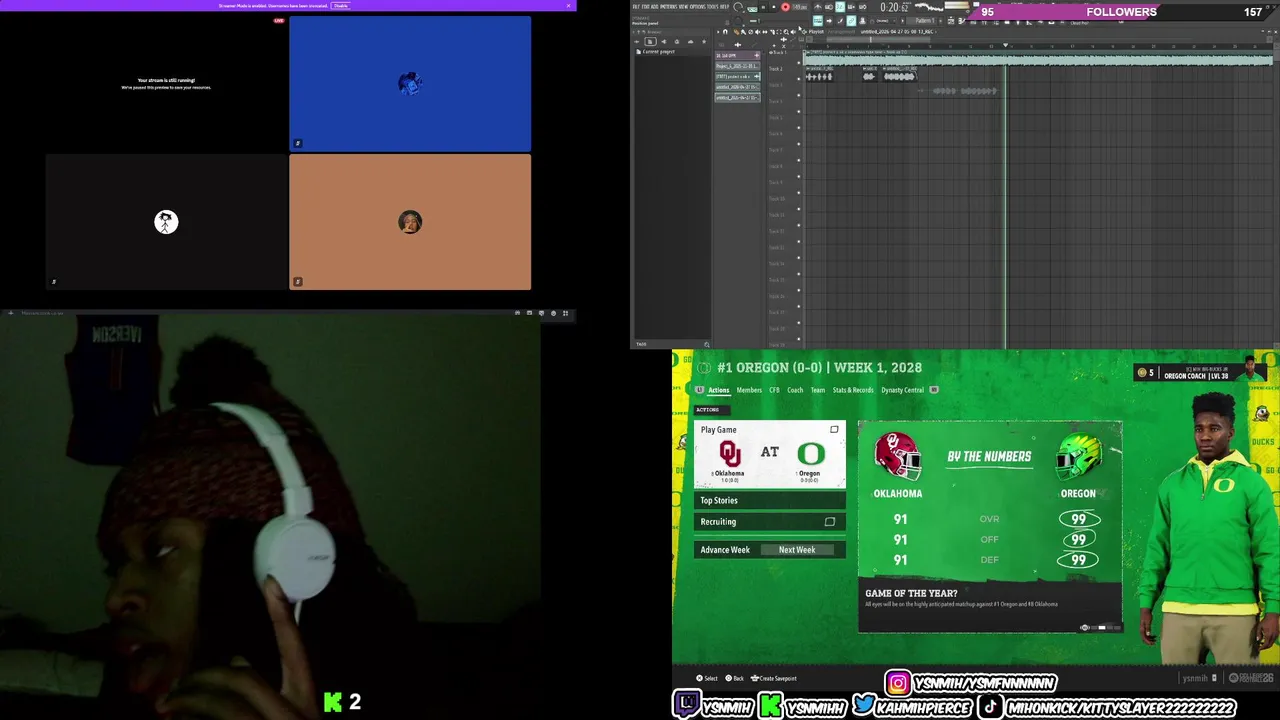1280x720 pixels.
Task: Click the tan participant tile avatar
Action: pos(410,222)
